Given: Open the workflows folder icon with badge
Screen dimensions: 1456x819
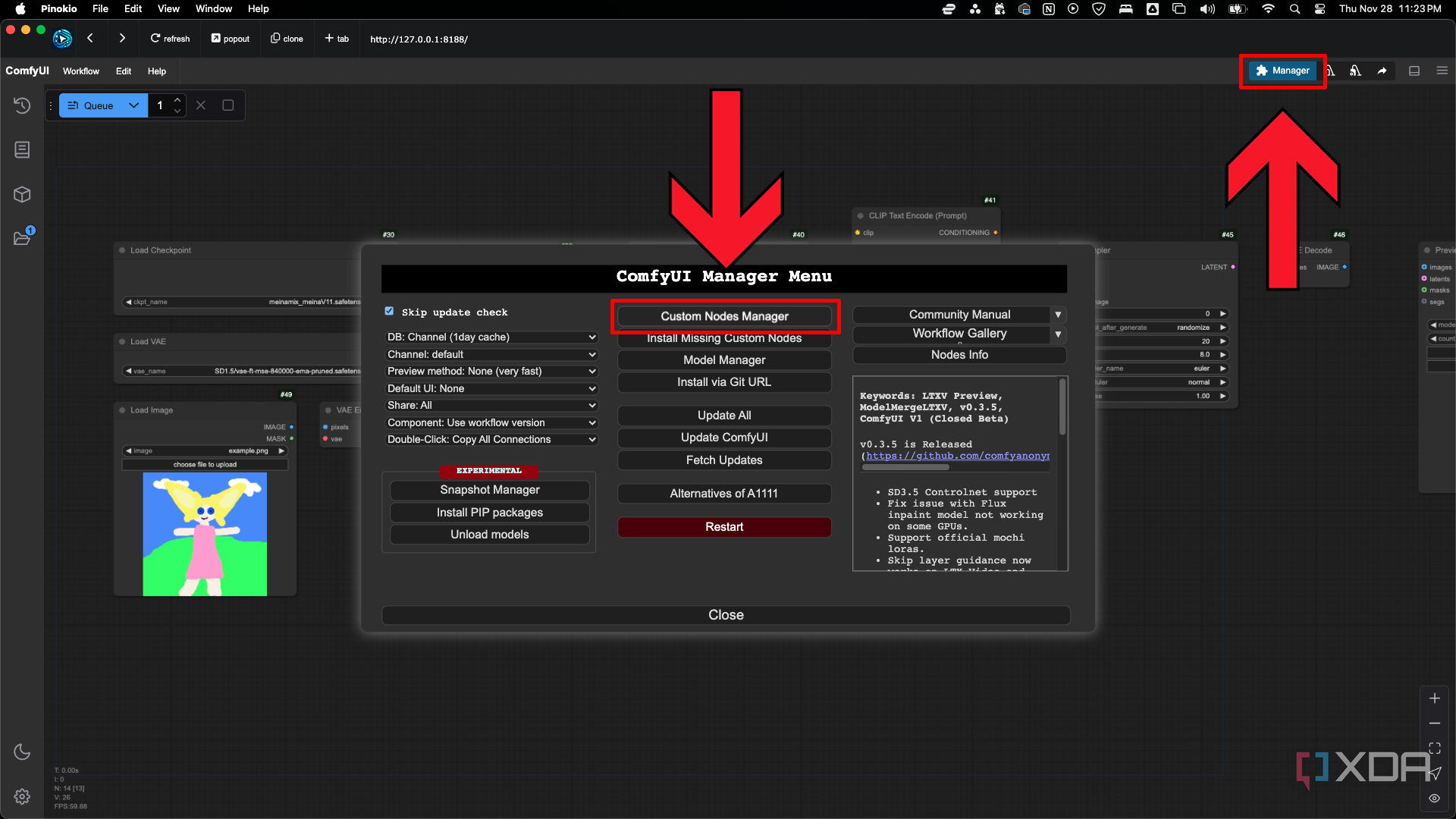Looking at the screenshot, I should (x=22, y=238).
